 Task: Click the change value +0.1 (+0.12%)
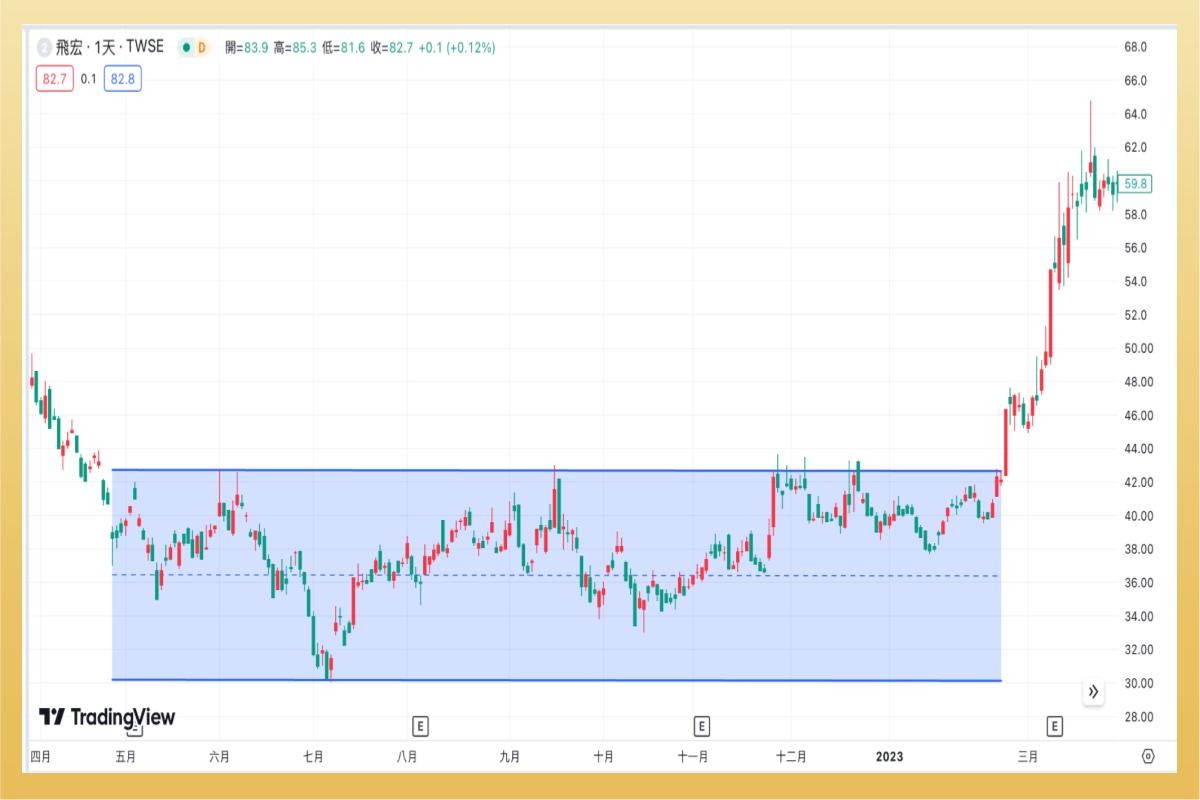pyautogui.click(x=456, y=47)
